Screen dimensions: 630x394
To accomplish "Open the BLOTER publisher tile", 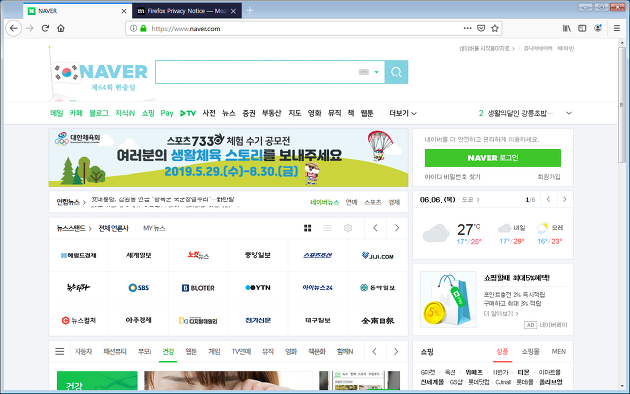I will [x=198, y=288].
